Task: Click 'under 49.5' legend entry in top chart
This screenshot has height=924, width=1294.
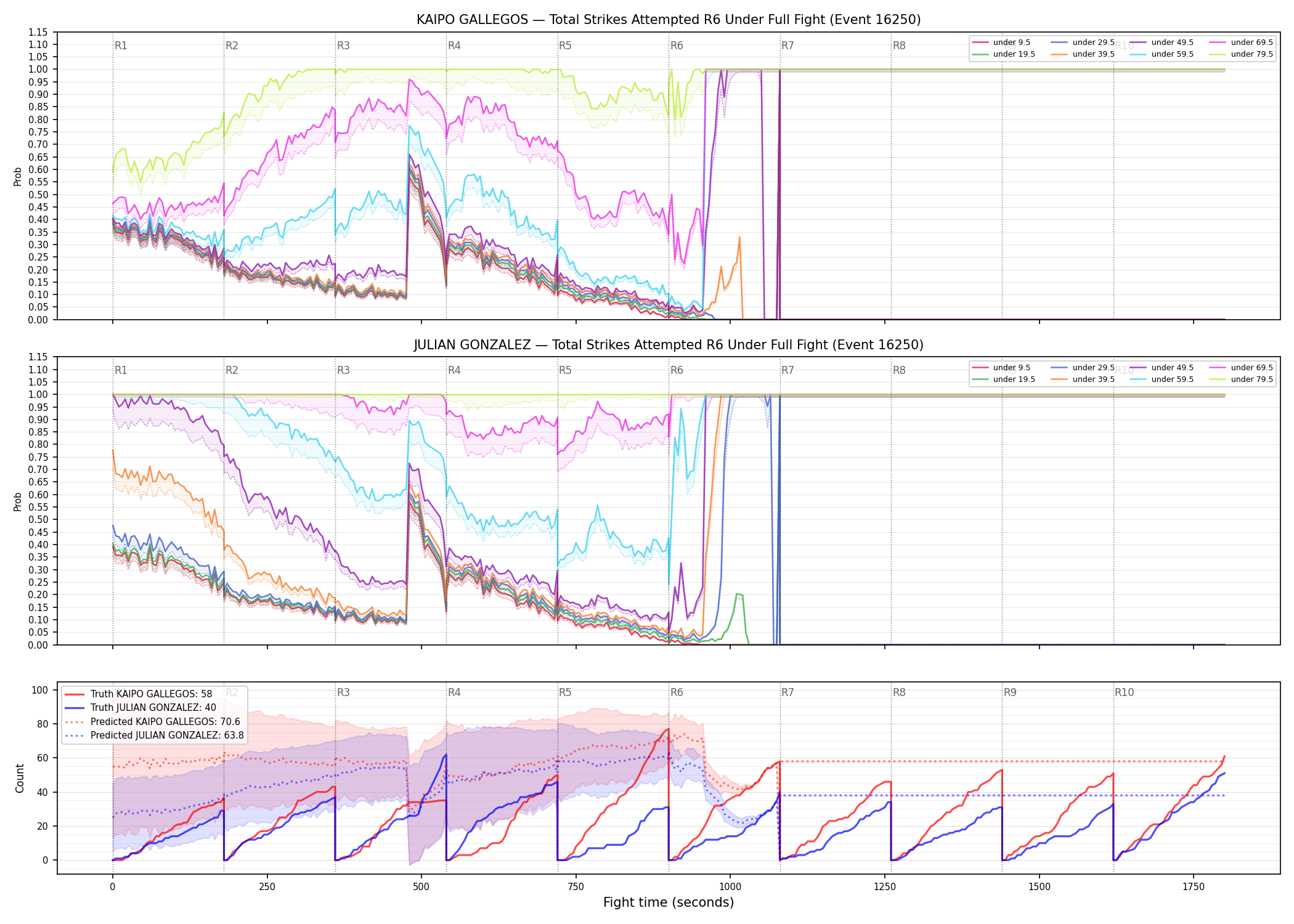Action: tap(1162, 43)
